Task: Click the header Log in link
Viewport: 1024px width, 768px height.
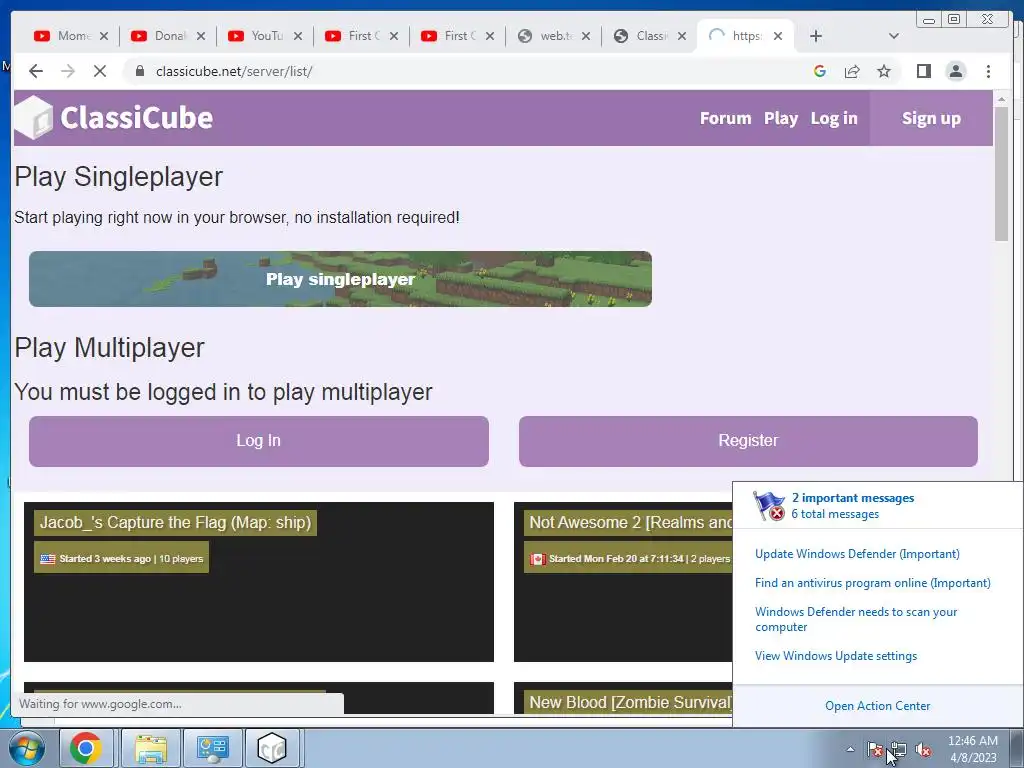Action: (834, 118)
